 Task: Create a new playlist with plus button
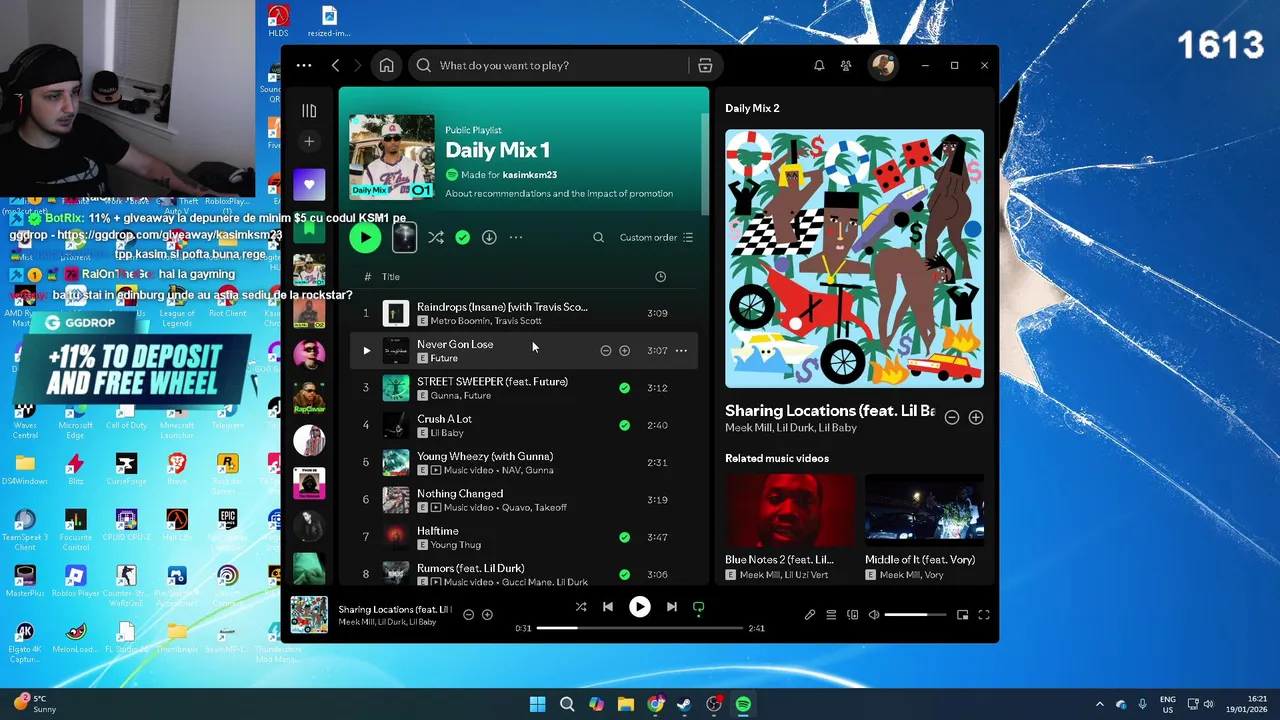point(309,142)
